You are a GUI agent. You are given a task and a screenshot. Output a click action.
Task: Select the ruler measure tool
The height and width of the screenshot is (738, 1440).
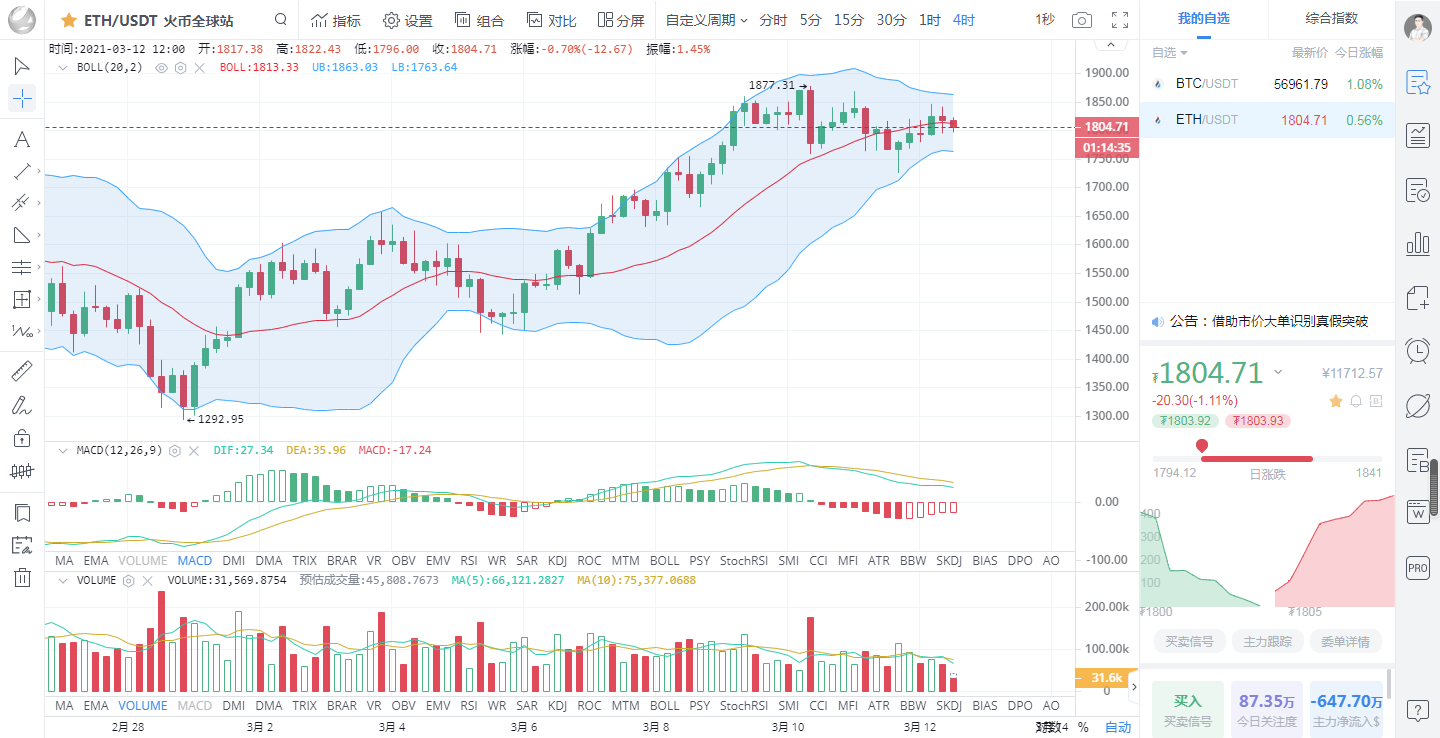[22, 372]
